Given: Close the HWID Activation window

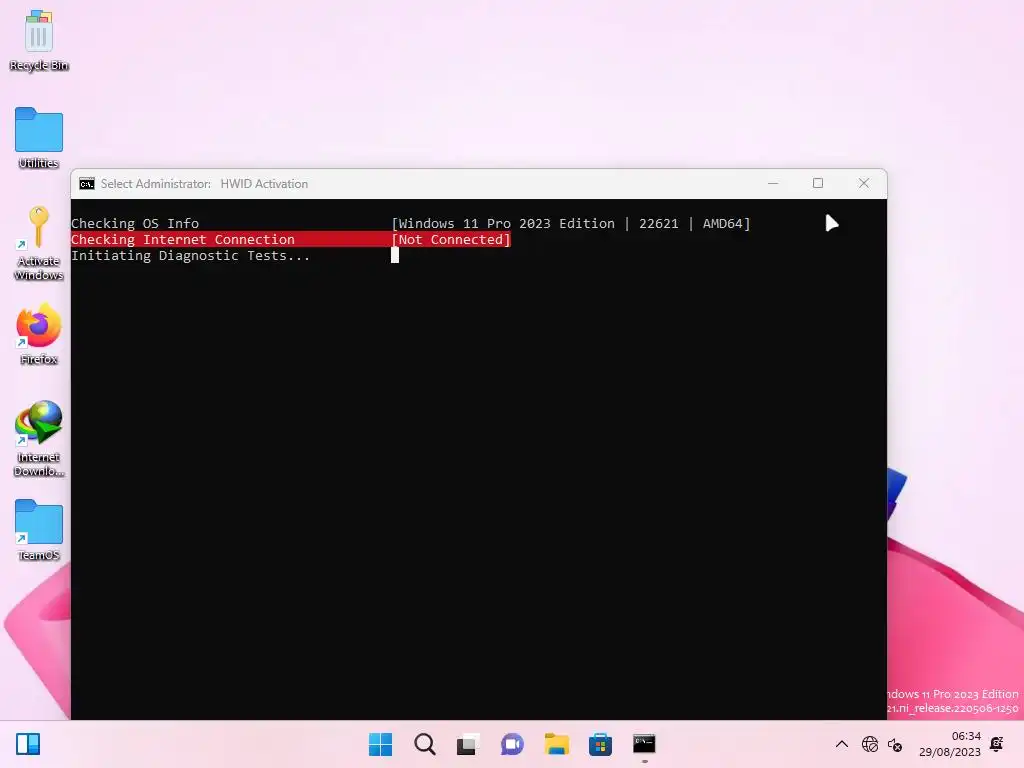Looking at the screenshot, I should point(863,184).
